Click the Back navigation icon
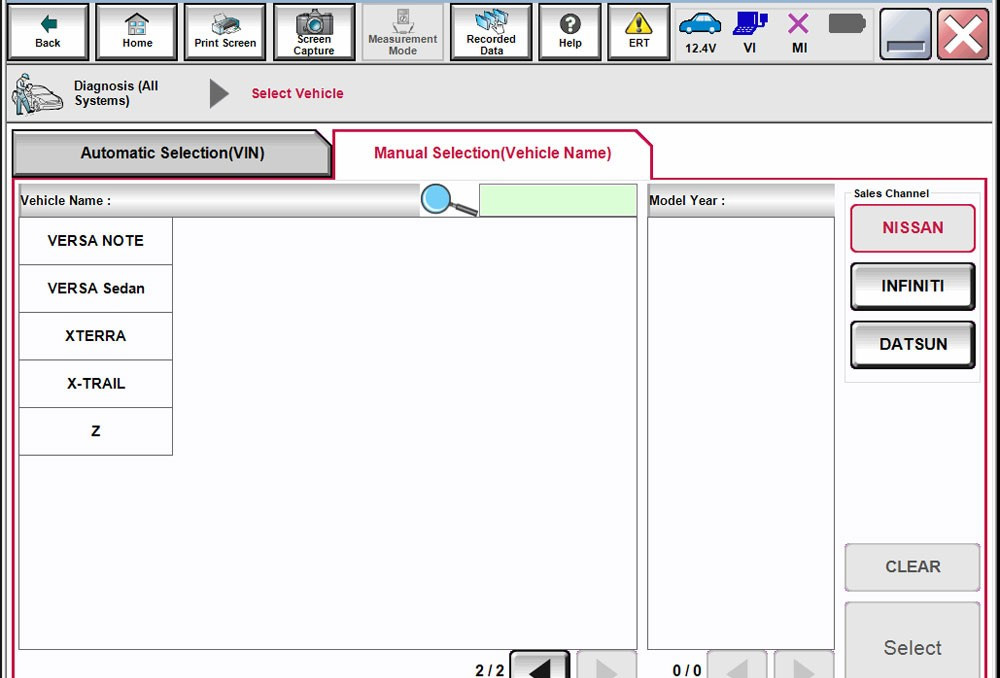 click(x=47, y=31)
